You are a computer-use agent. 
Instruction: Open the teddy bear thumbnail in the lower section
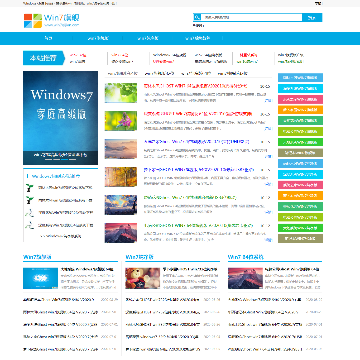143,278
